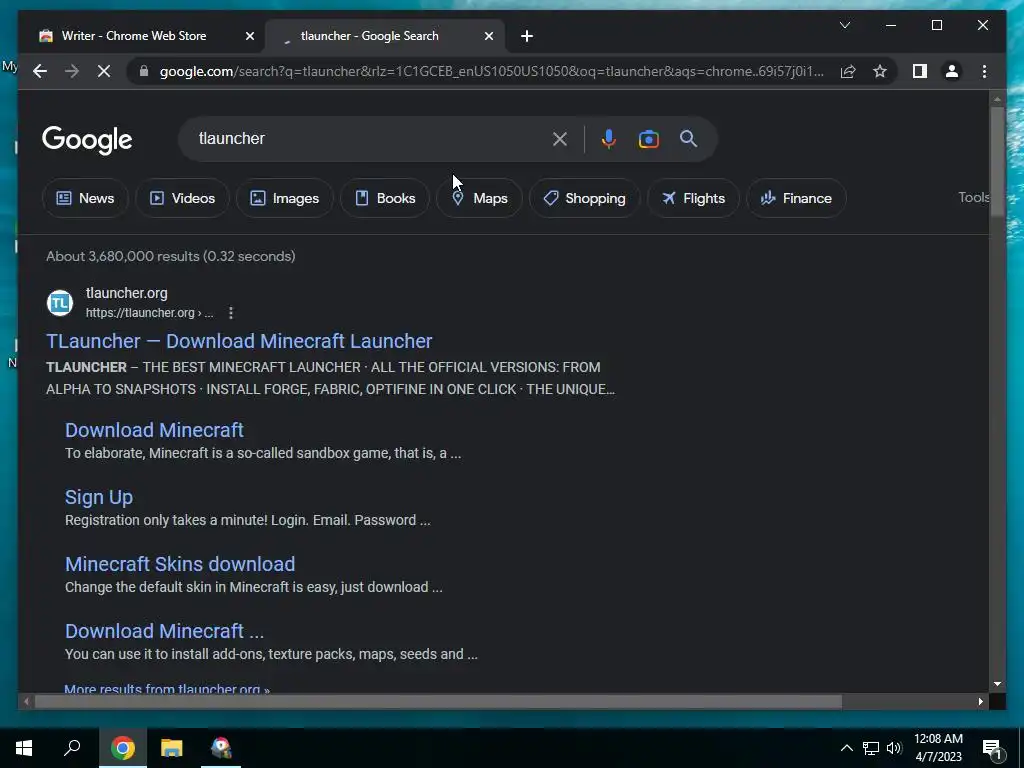This screenshot has width=1024, height=768.
Task: Open Windows taskbar search
Action: (x=72, y=748)
